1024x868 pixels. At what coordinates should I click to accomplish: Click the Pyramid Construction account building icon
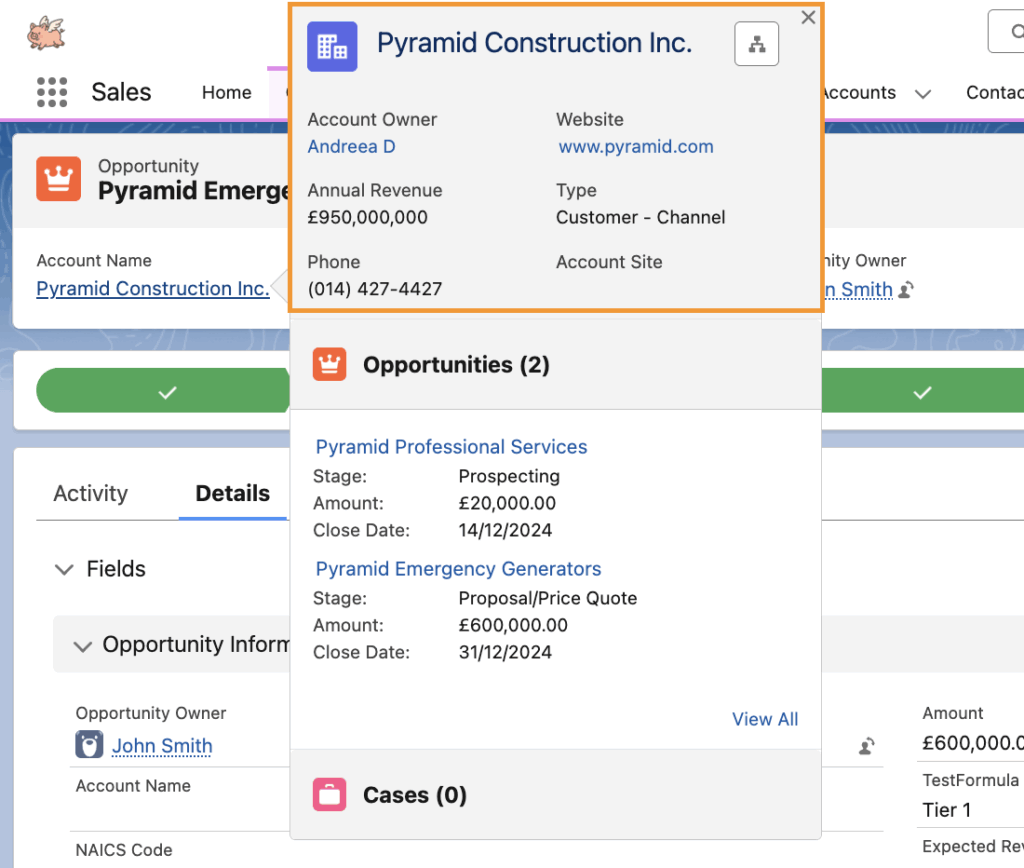[x=332, y=46]
